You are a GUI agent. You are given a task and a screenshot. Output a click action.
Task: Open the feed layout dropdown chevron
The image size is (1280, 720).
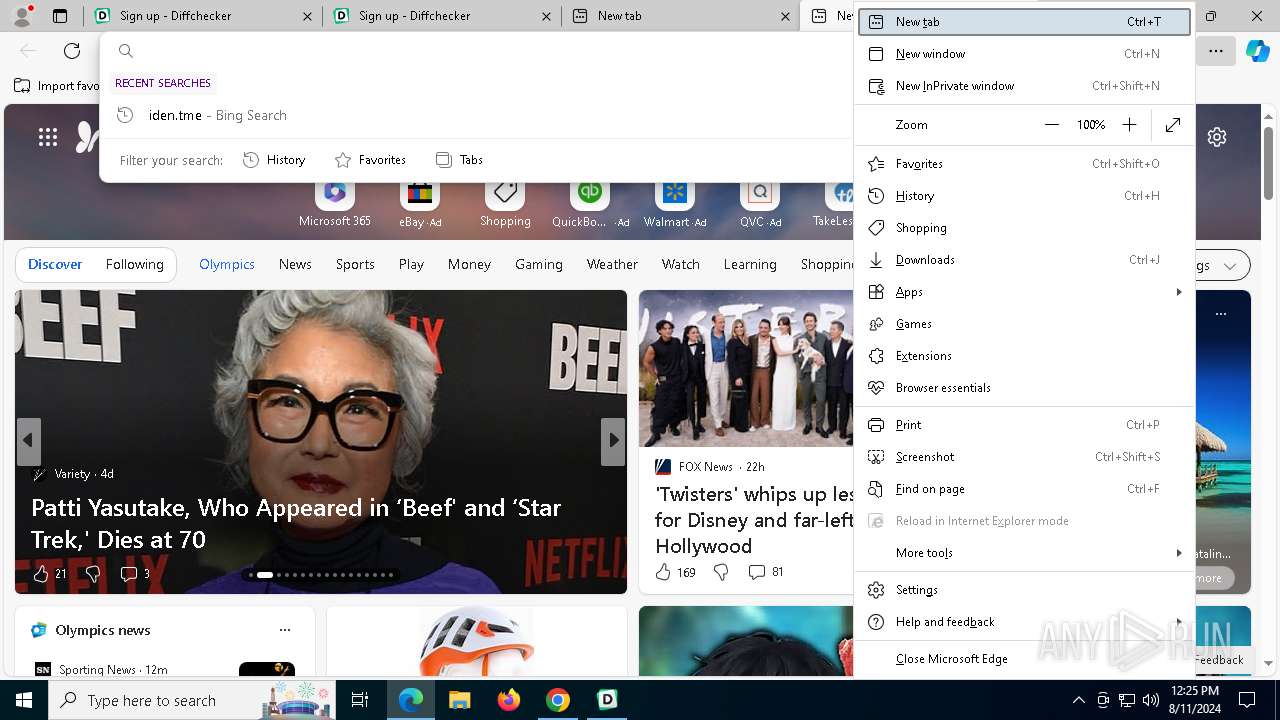tap(1230, 266)
